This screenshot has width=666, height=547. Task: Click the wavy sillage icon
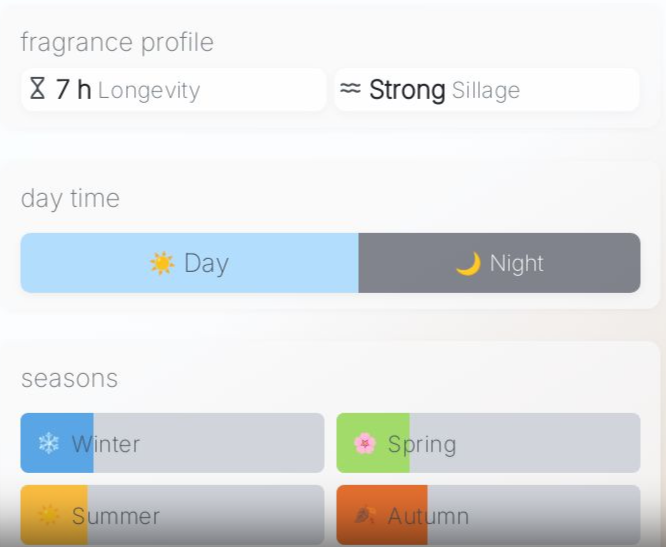tap(350, 89)
